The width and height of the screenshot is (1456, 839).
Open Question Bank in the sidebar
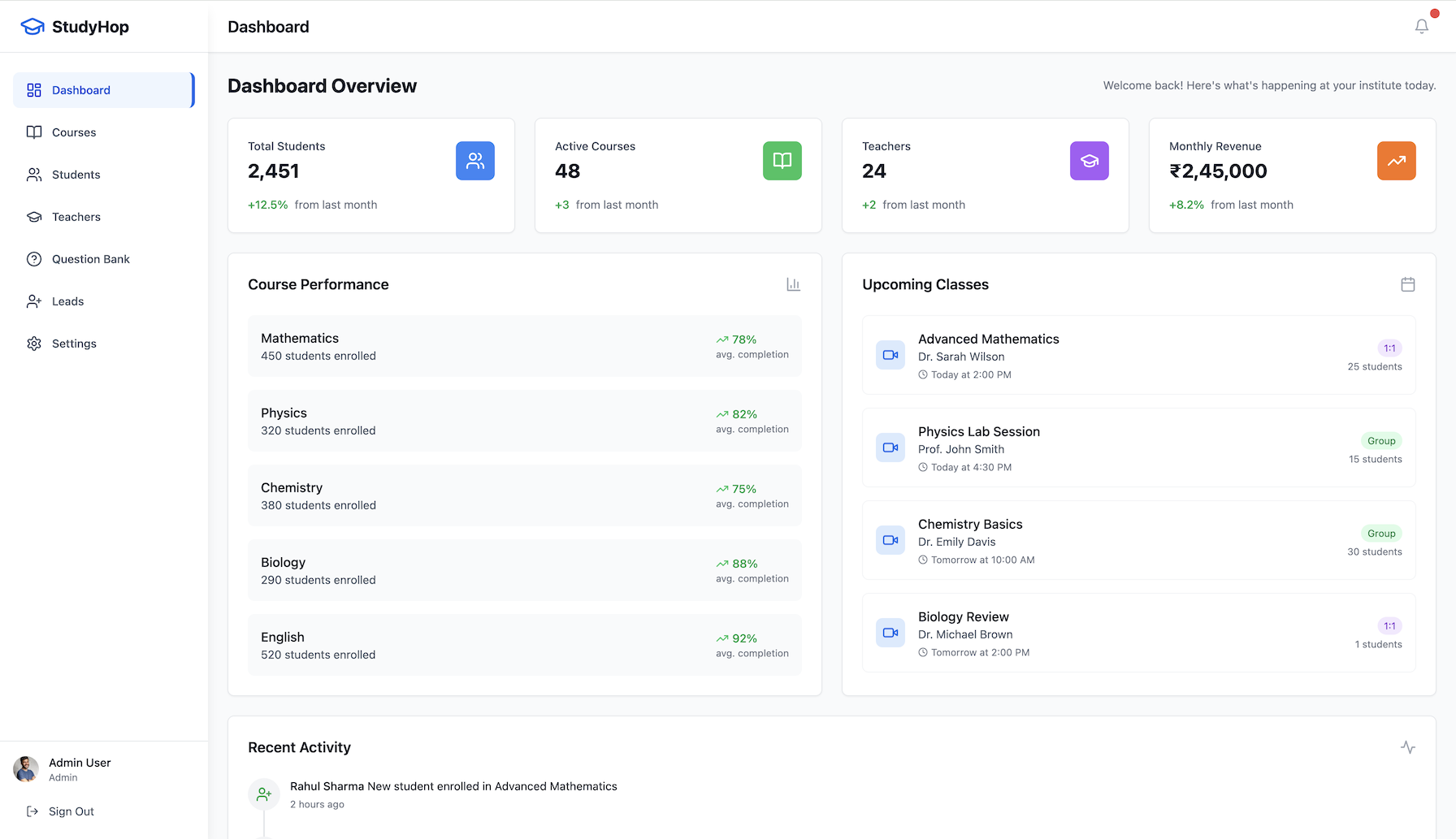tap(90, 259)
